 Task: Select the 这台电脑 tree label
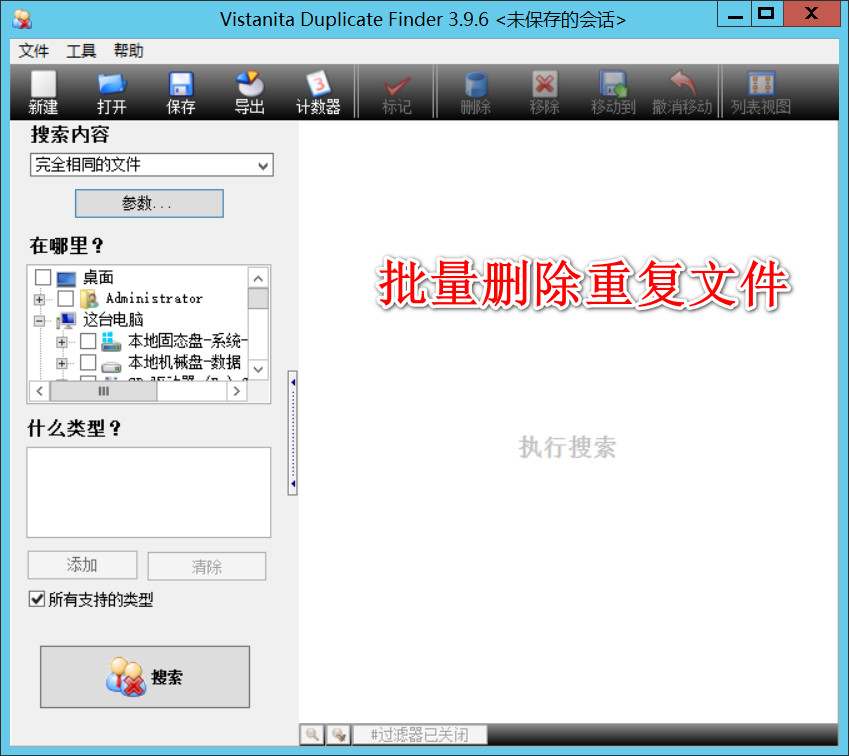point(113,320)
